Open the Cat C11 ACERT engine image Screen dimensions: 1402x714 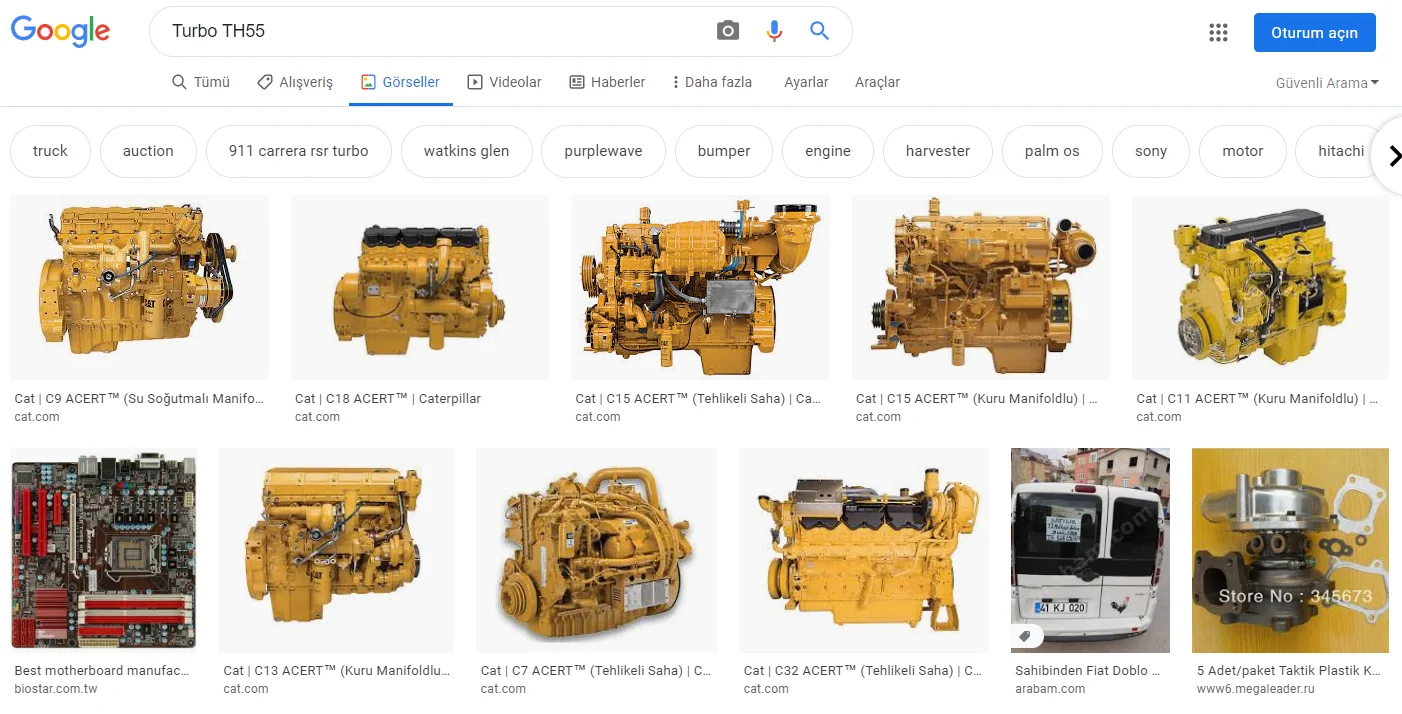1260,287
